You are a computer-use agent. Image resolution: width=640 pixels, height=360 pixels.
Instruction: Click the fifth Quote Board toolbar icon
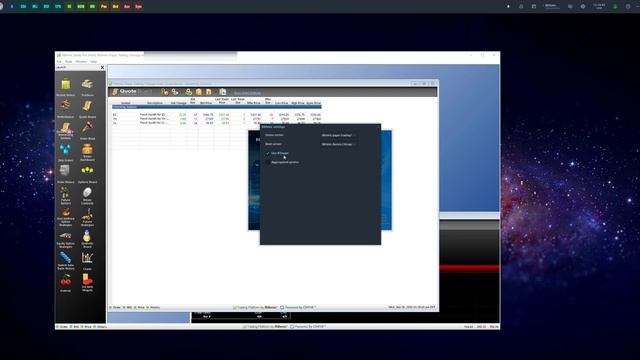point(209,92)
